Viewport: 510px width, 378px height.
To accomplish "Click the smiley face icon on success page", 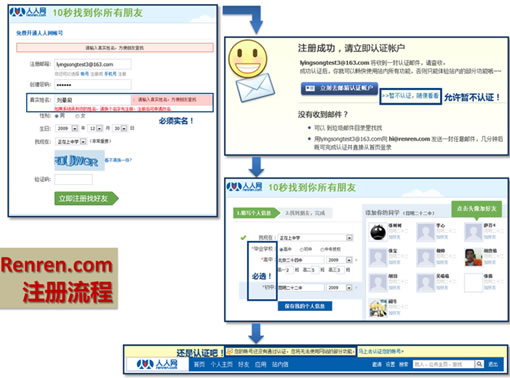I will click(x=248, y=58).
